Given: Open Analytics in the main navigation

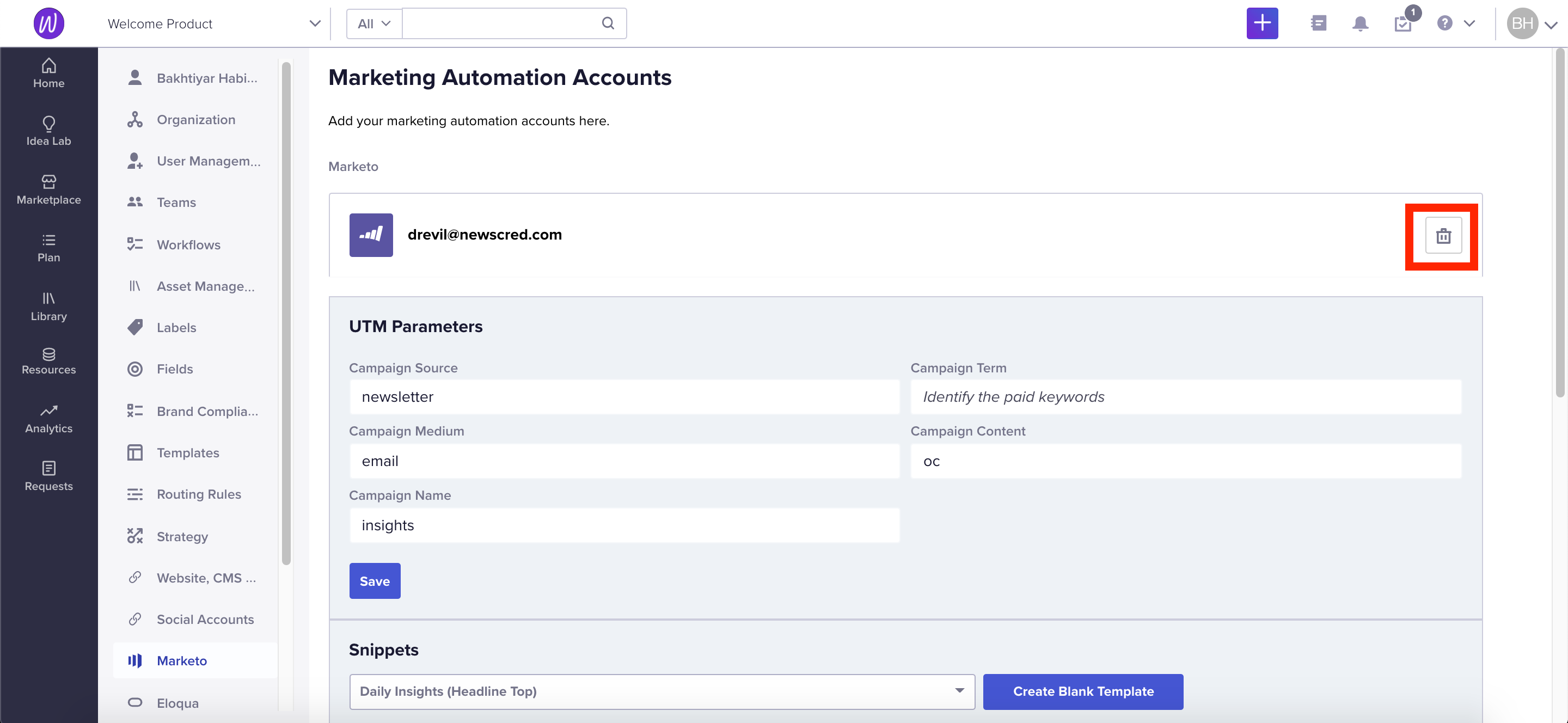Looking at the screenshot, I should (48, 418).
